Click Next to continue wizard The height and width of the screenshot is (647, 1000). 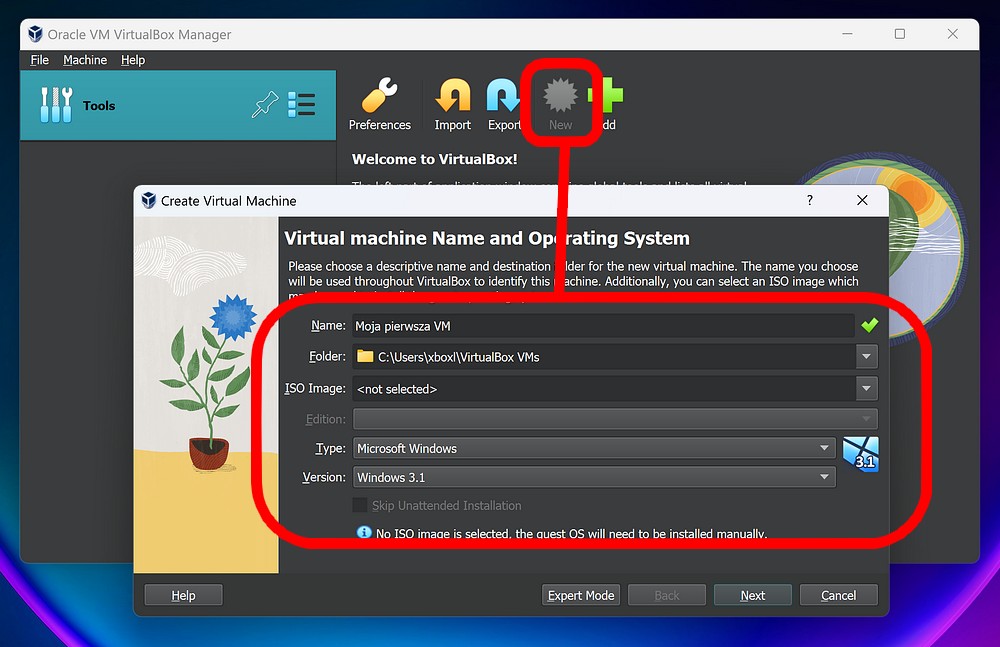coord(753,595)
